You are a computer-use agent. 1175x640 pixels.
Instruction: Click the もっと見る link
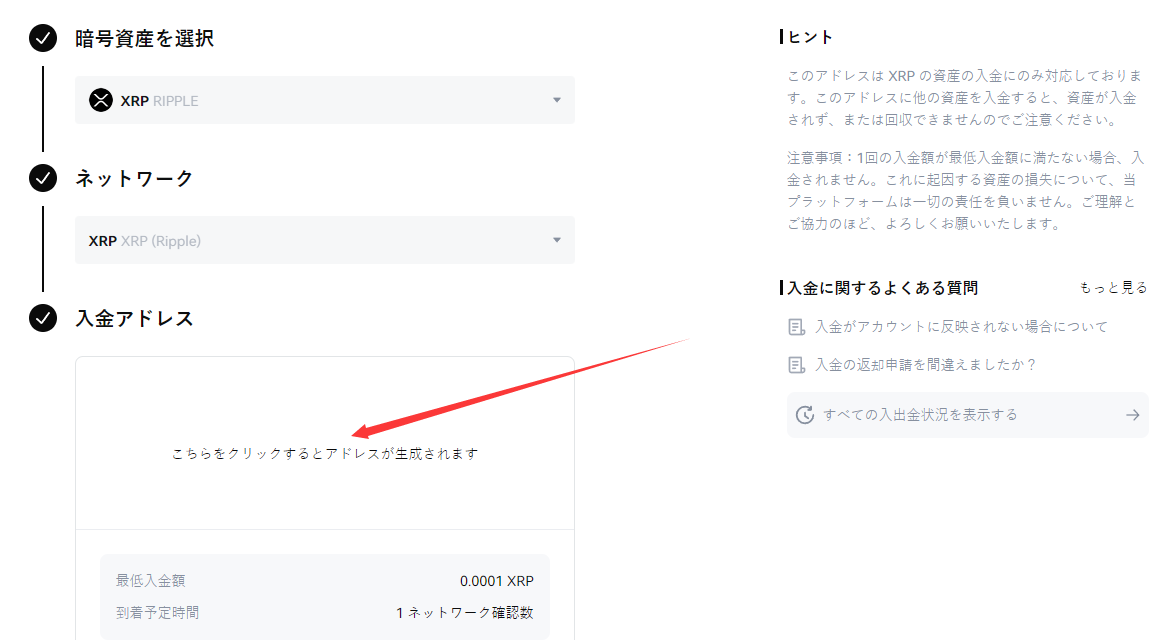(x=1113, y=288)
